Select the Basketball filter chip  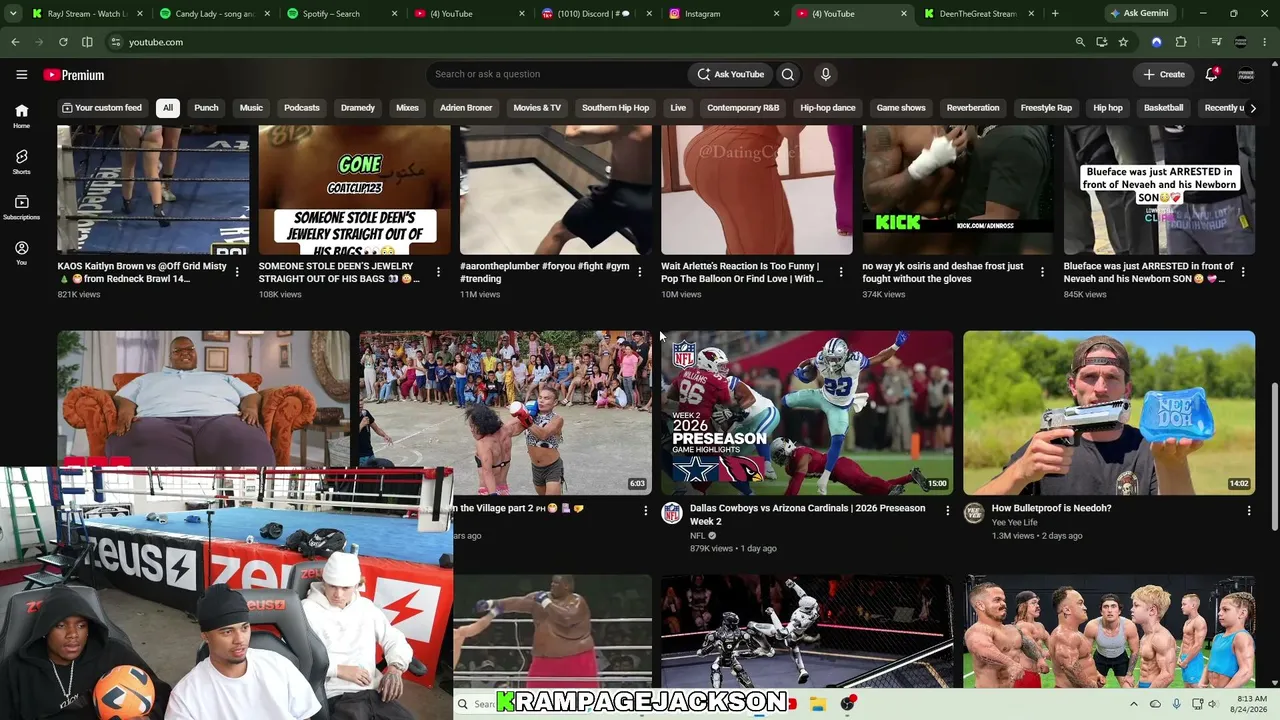click(x=1163, y=108)
